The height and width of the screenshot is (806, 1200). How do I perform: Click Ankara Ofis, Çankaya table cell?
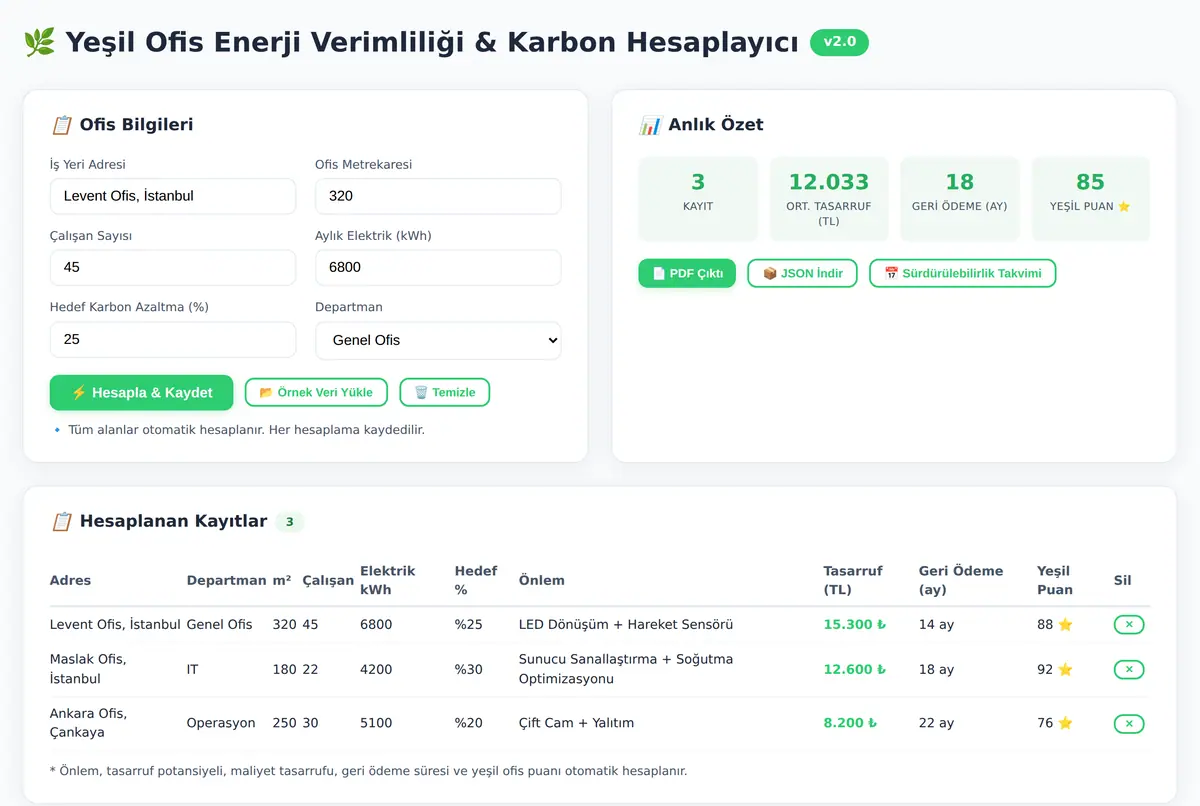[x=88, y=723]
